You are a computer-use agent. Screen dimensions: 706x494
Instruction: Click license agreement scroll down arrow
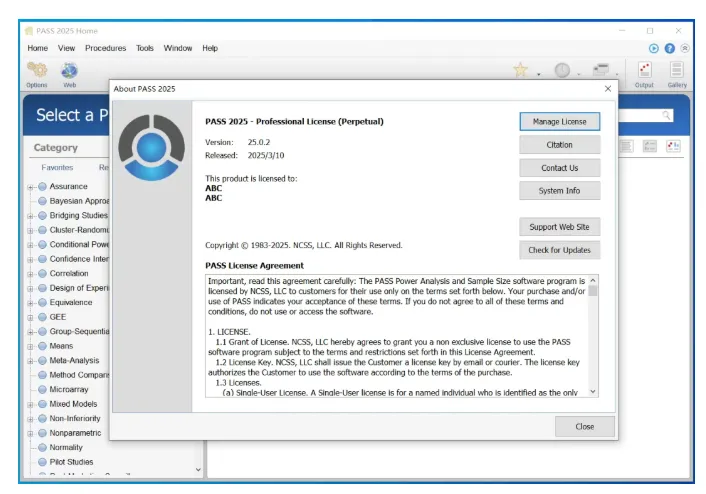[x=593, y=392]
